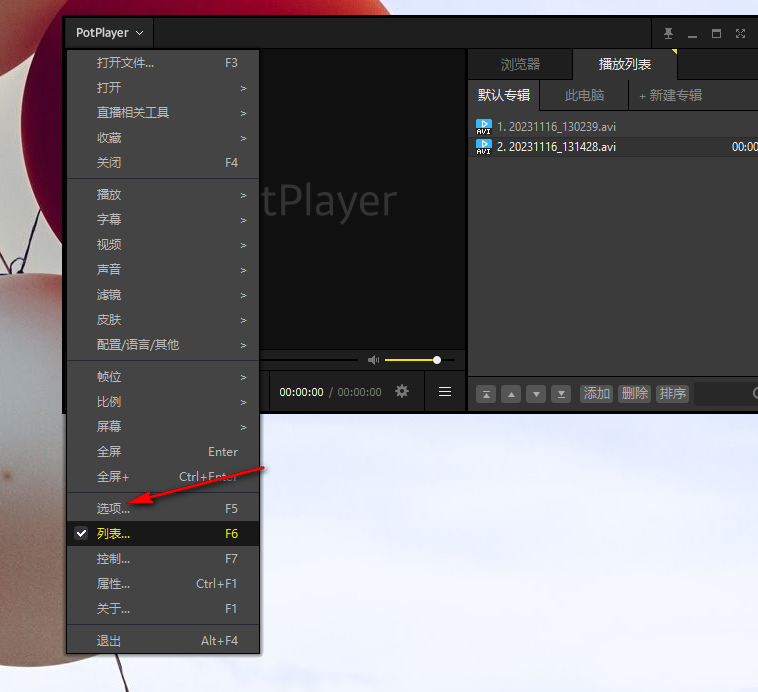Choose 关于... from the menu
This screenshot has width=758, height=692.
(x=163, y=609)
